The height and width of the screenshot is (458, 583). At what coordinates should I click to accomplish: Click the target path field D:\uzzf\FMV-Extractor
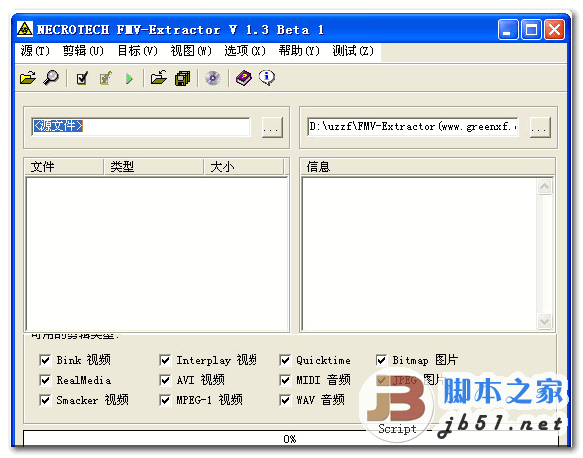coord(413,126)
